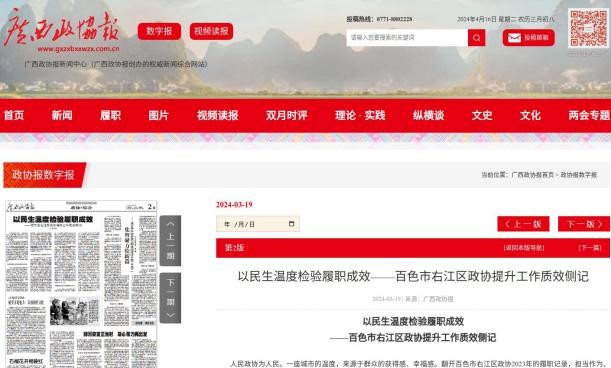Click the www.gxzxbxxwzx.com.cn website URL
The height and width of the screenshot is (368, 611).
point(78,49)
